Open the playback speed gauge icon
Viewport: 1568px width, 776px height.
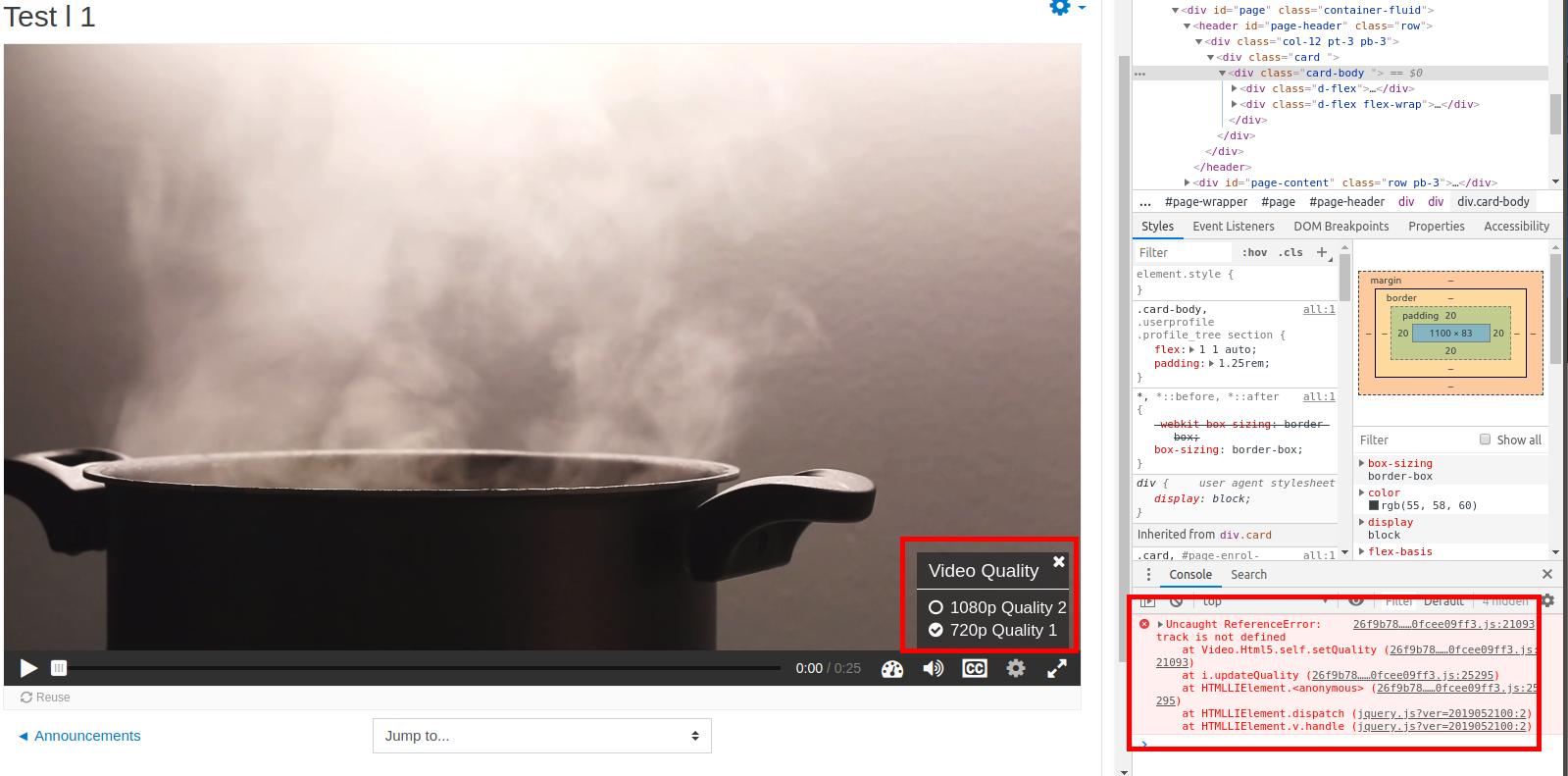(892, 669)
